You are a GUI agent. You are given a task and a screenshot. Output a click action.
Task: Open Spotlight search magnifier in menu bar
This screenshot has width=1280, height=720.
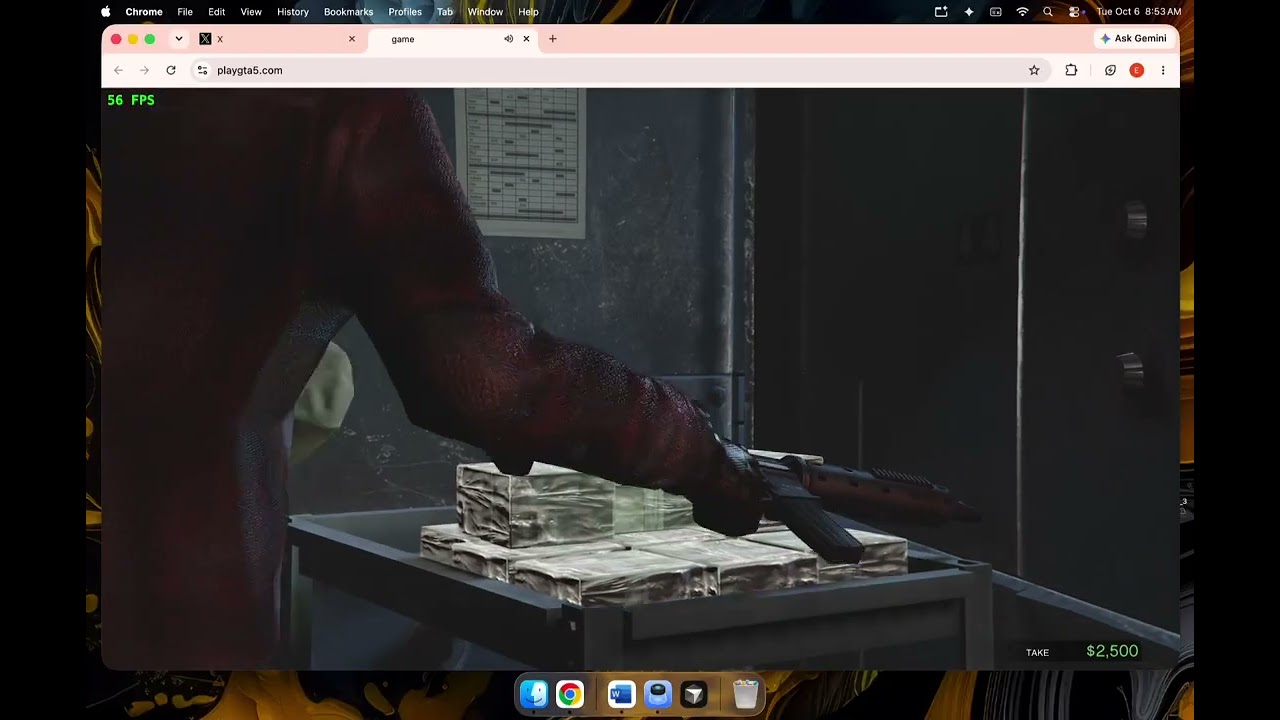(1048, 12)
